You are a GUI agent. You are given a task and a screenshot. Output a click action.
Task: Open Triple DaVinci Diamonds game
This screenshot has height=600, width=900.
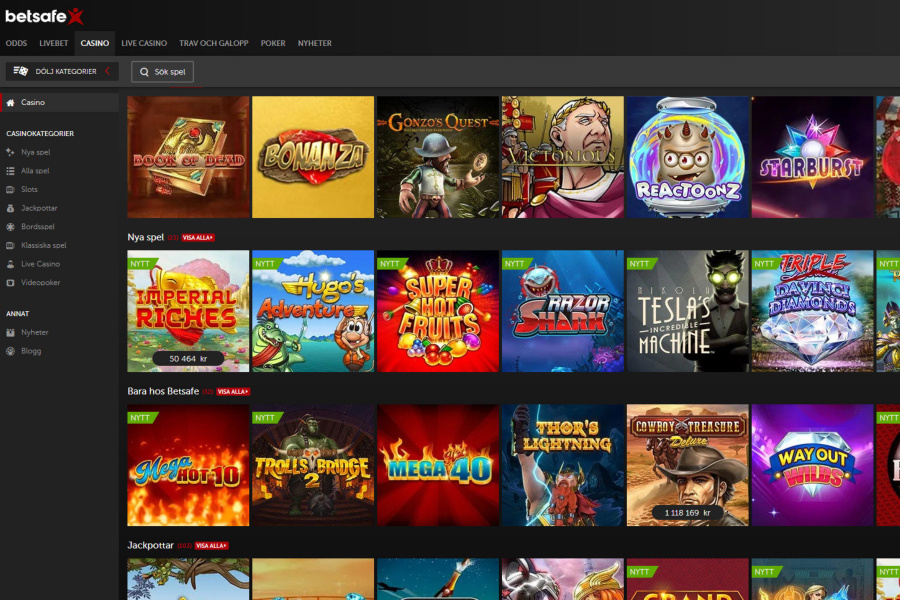click(812, 311)
